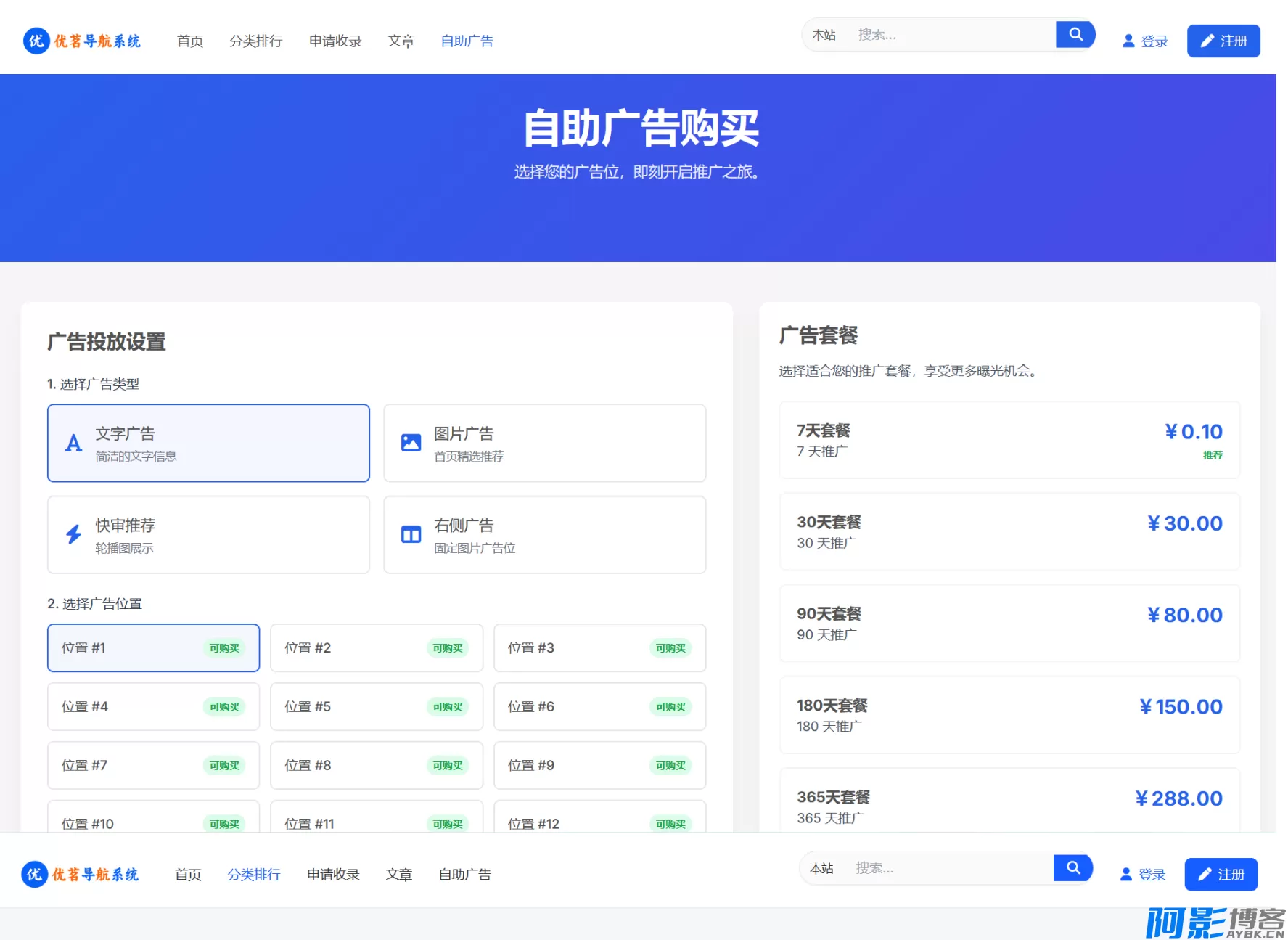Click the top search magnifier button
1288x940 pixels.
pyautogui.click(x=1075, y=34)
